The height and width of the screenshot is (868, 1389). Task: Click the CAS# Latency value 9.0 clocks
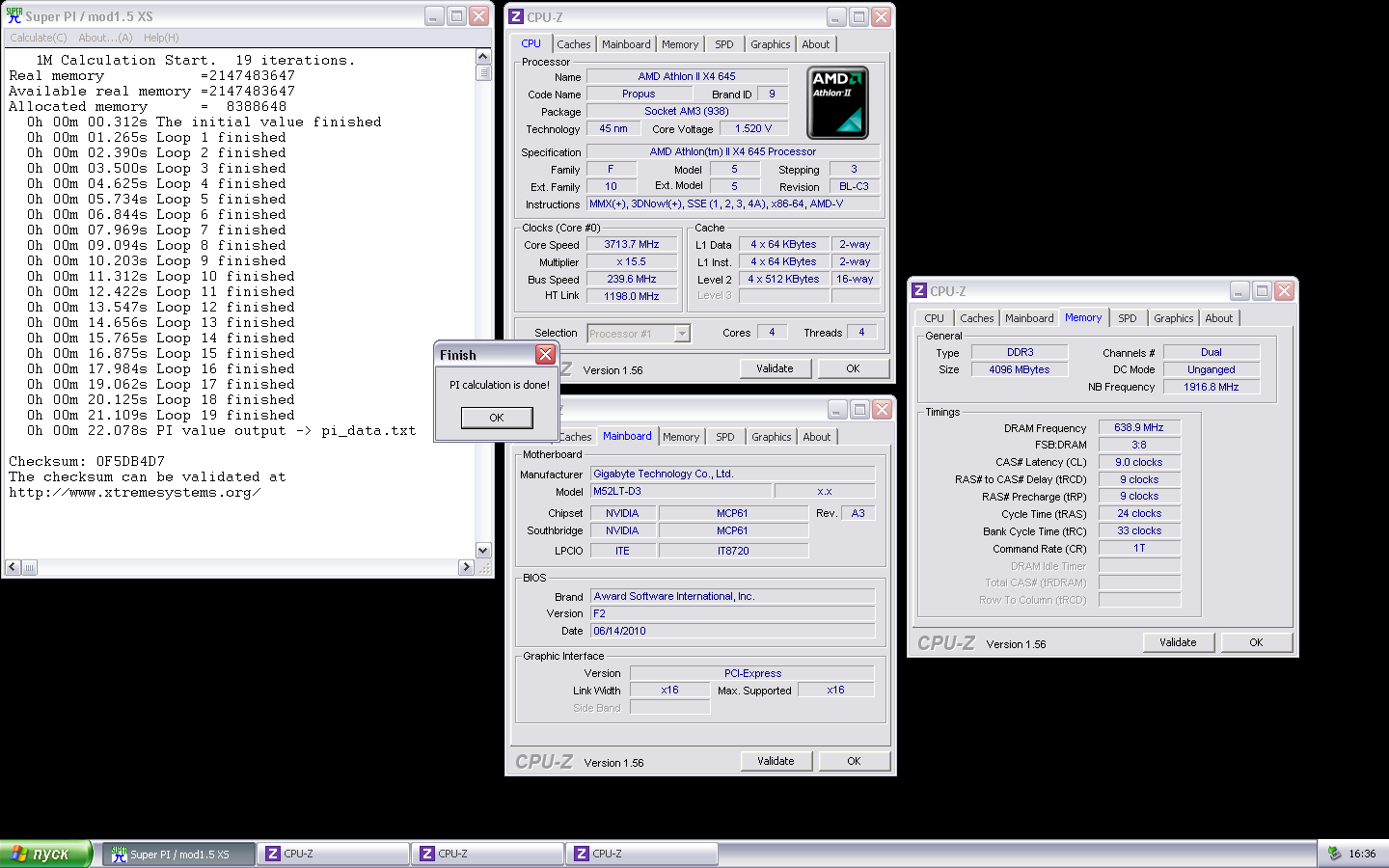point(1139,462)
